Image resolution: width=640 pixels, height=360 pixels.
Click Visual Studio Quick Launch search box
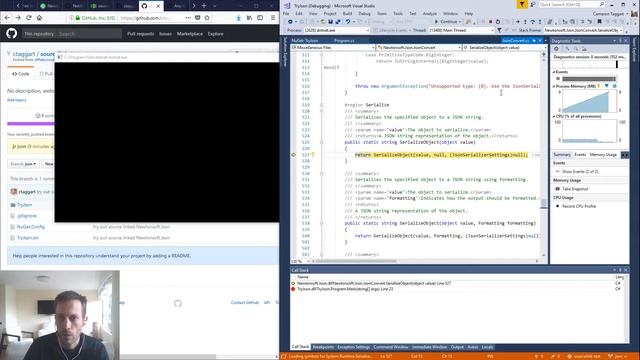(x=571, y=4)
